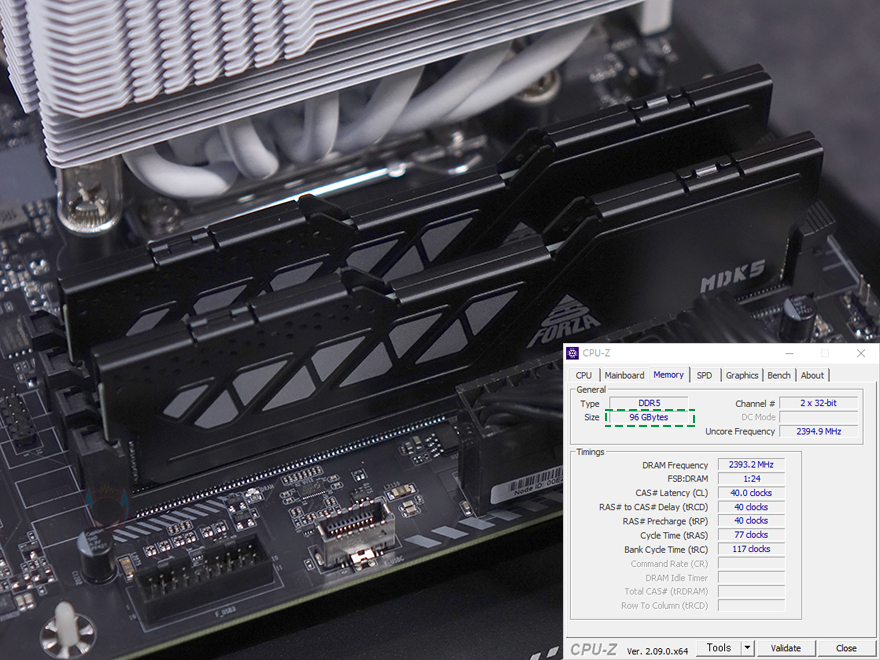880x660 pixels.
Task: Click the Tools button
Action: (719, 648)
